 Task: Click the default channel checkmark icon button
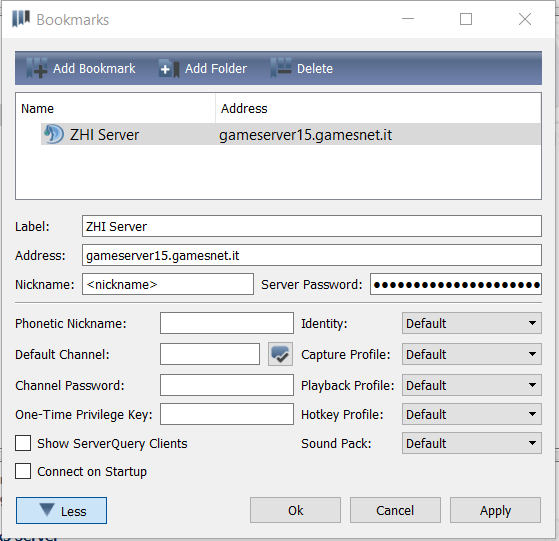(281, 354)
